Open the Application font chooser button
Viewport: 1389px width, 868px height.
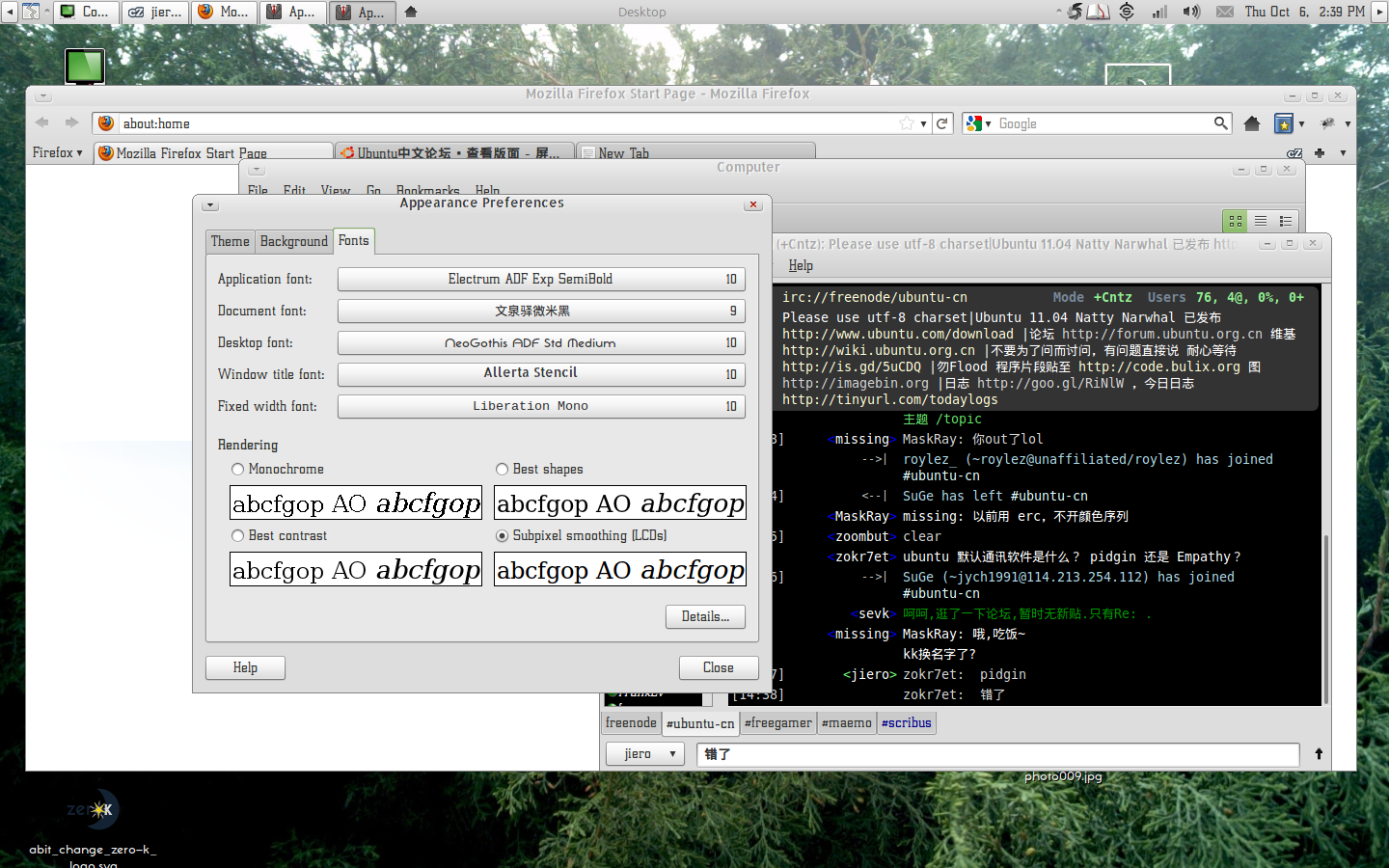(541, 279)
